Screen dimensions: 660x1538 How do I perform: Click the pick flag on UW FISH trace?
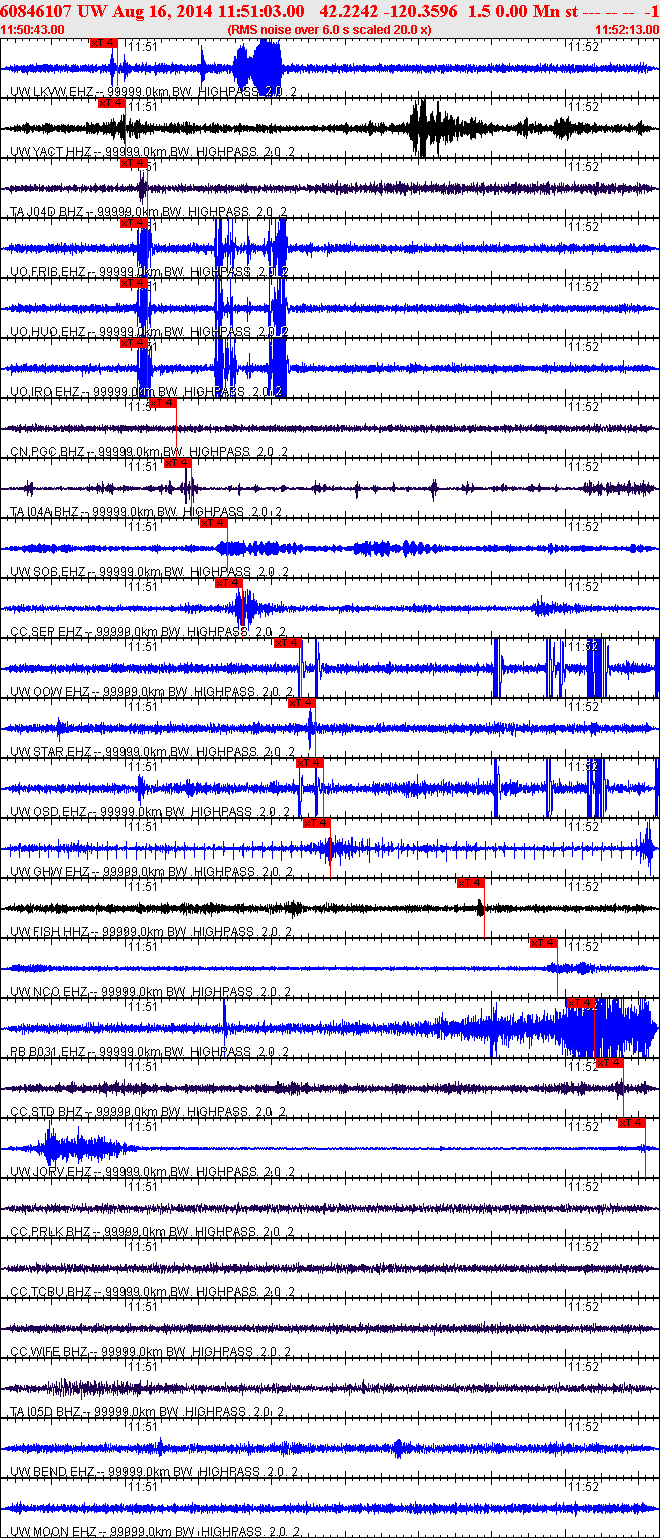471,883
